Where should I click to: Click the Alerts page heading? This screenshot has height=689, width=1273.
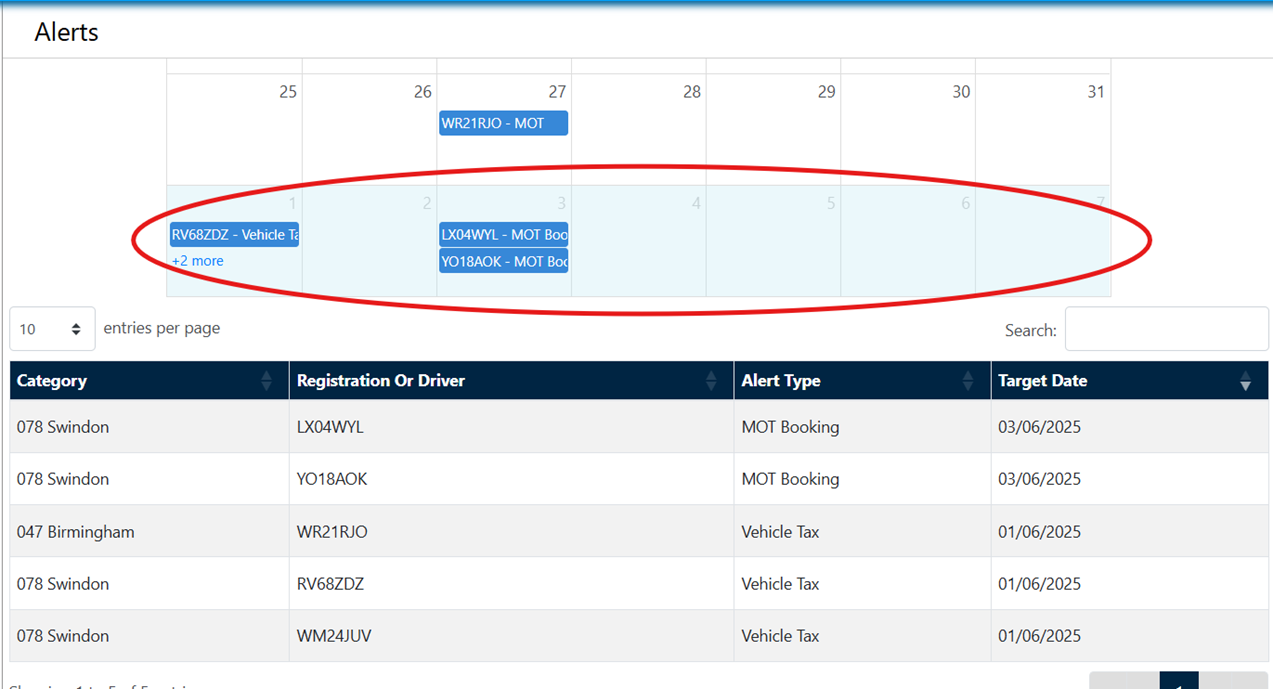click(x=66, y=32)
